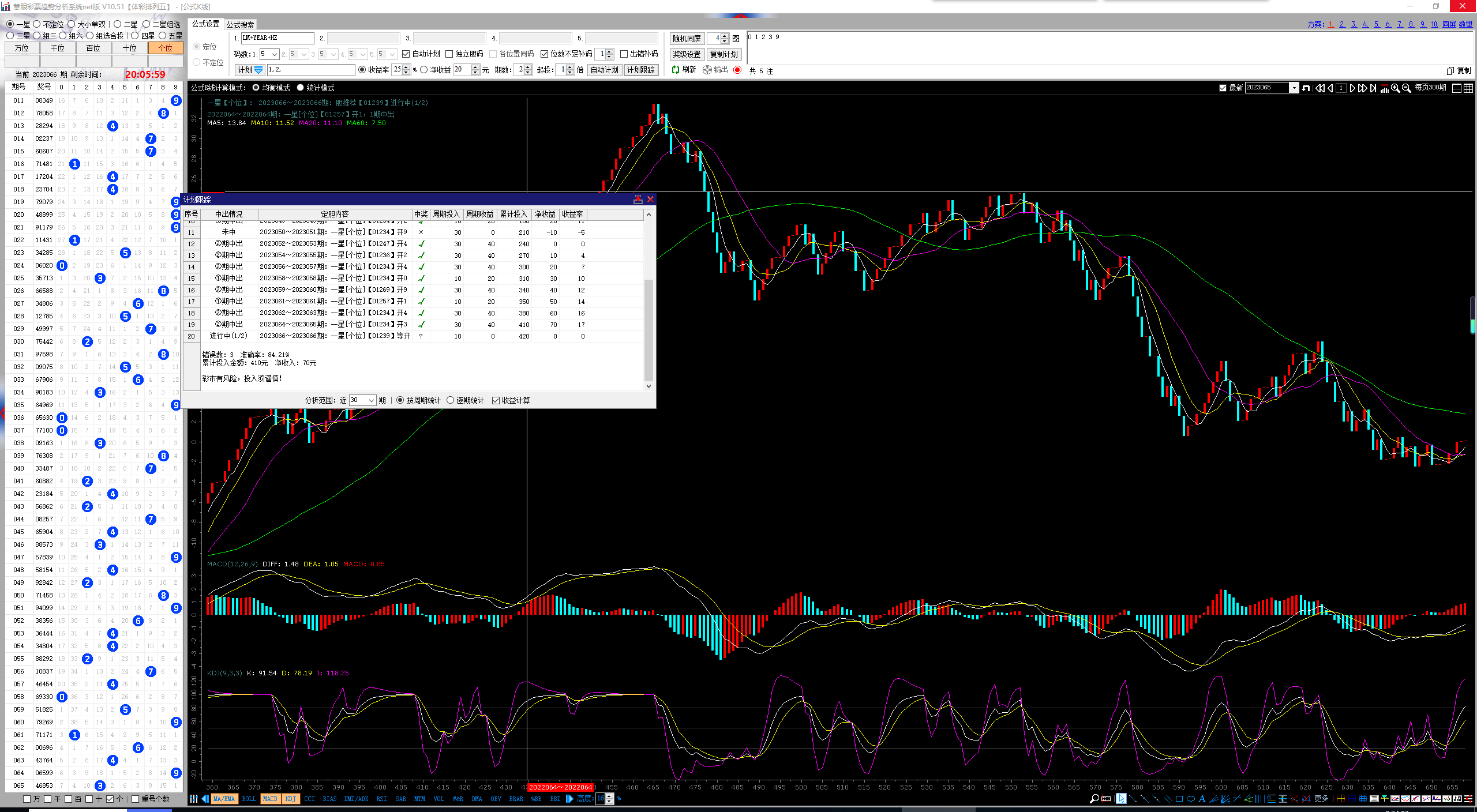Click the 更多 tools entry in bottom toolbar
1477x812 pixels.
pyautogui.click(x=1321, y=799)
